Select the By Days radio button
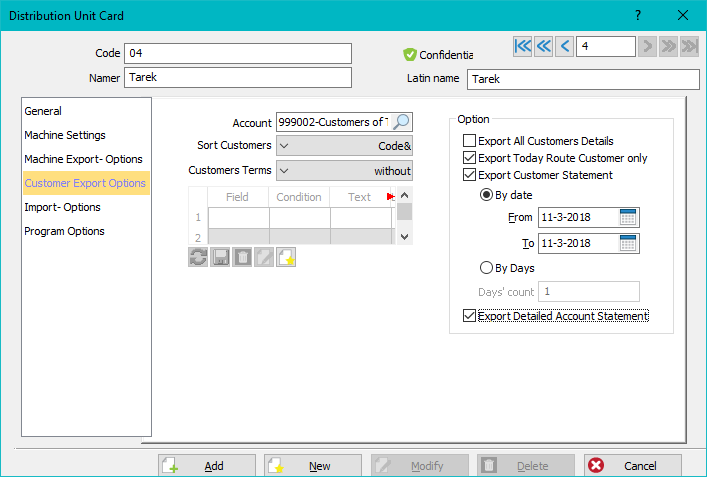Image resolution: width=707 pixels, height=477 pixels. click(486, 268)
